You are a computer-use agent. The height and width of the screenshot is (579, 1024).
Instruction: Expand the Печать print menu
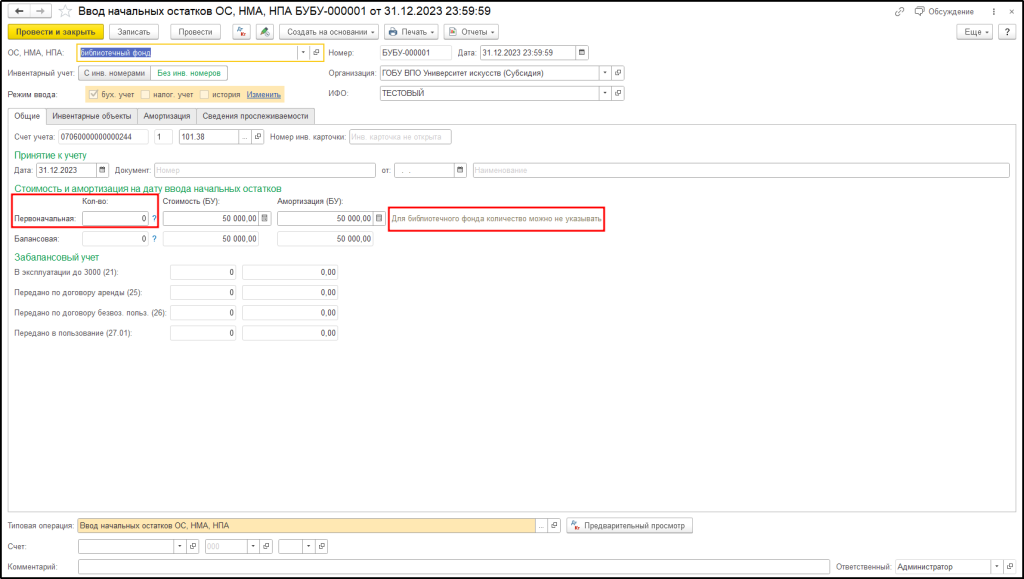point(412,32)
